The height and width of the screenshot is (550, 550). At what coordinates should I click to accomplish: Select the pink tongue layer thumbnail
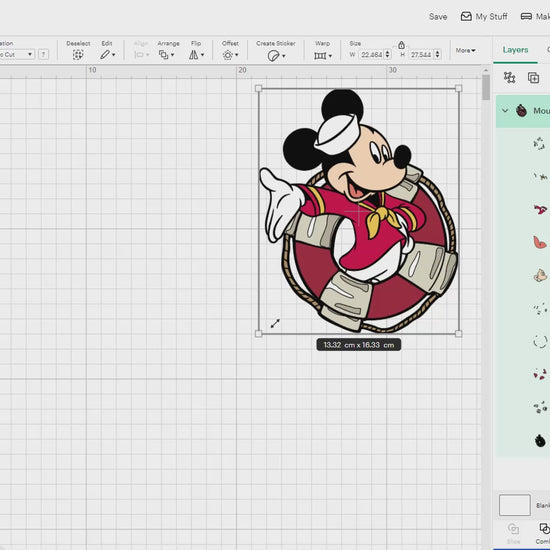tap(540, 242)
